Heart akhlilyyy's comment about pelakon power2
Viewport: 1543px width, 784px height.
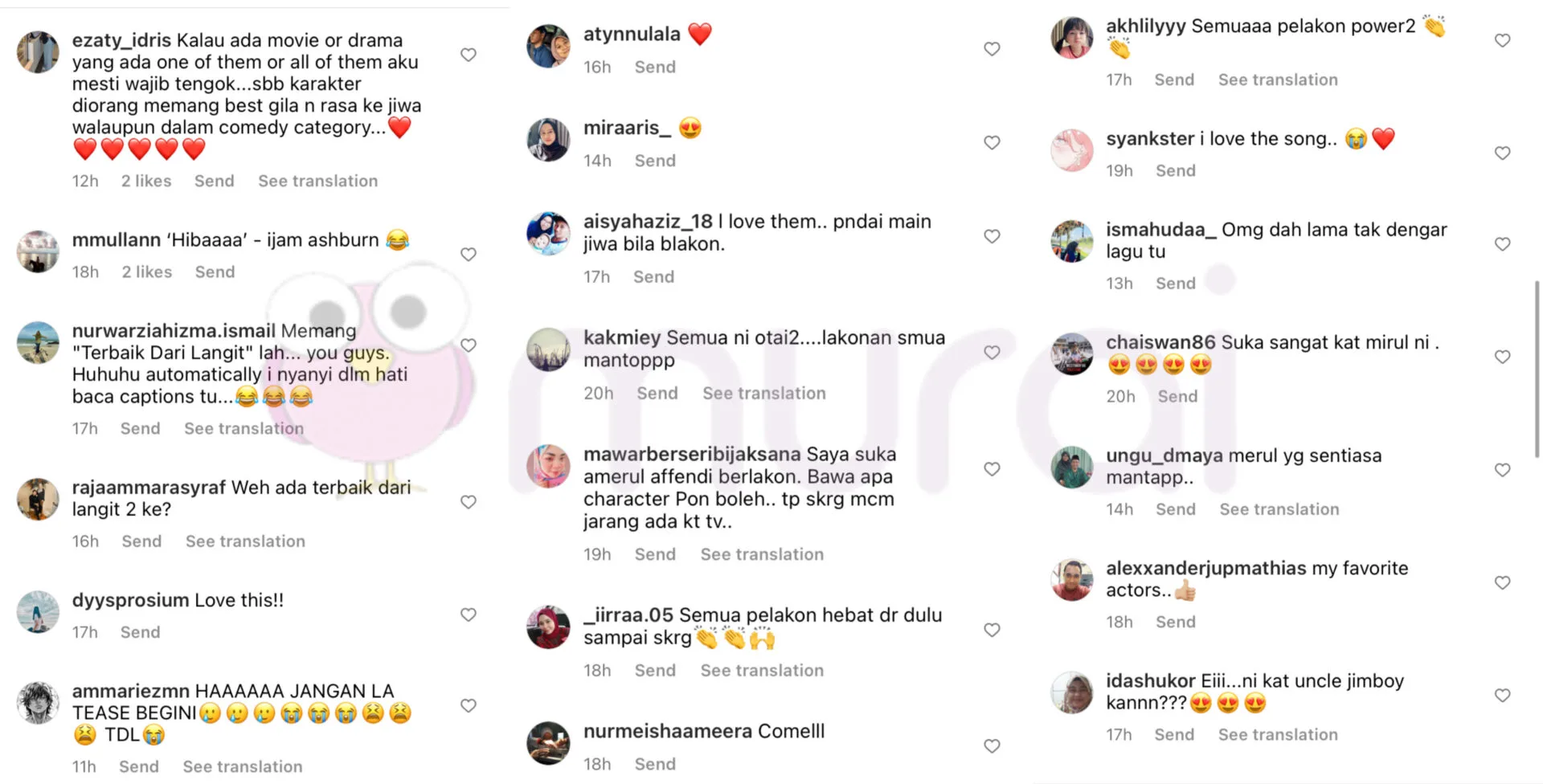[x=1503, y=40]
